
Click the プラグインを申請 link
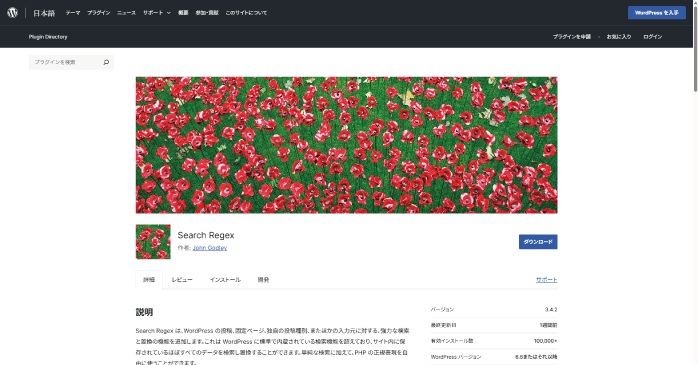(572, 37)
